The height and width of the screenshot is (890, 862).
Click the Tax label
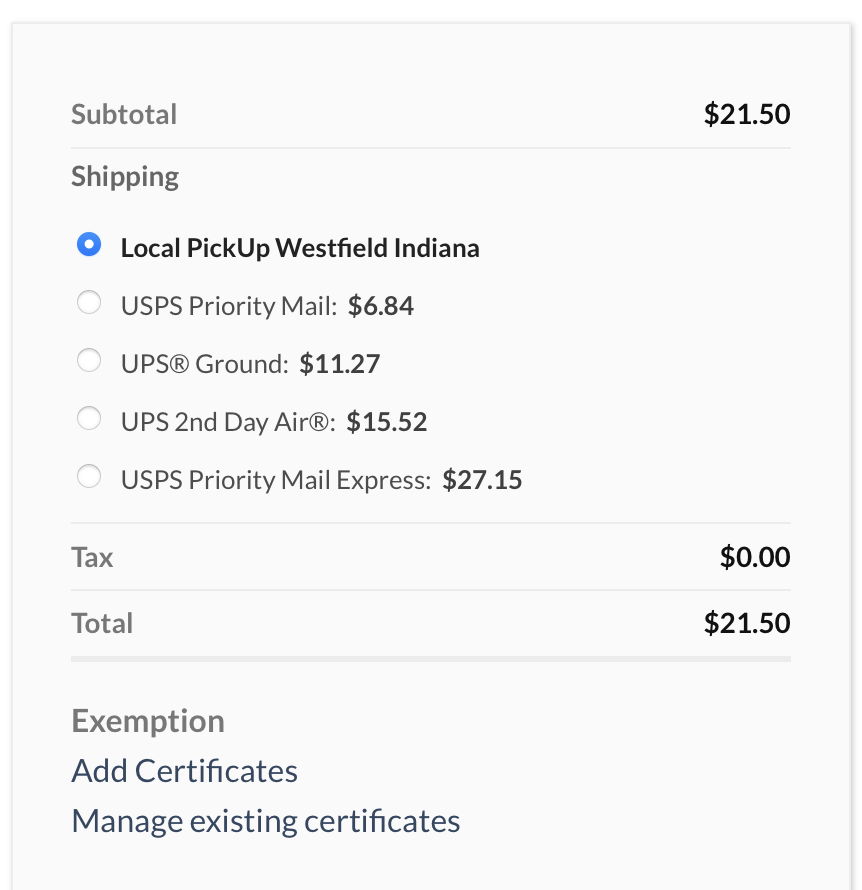click(x=92, y=557)
